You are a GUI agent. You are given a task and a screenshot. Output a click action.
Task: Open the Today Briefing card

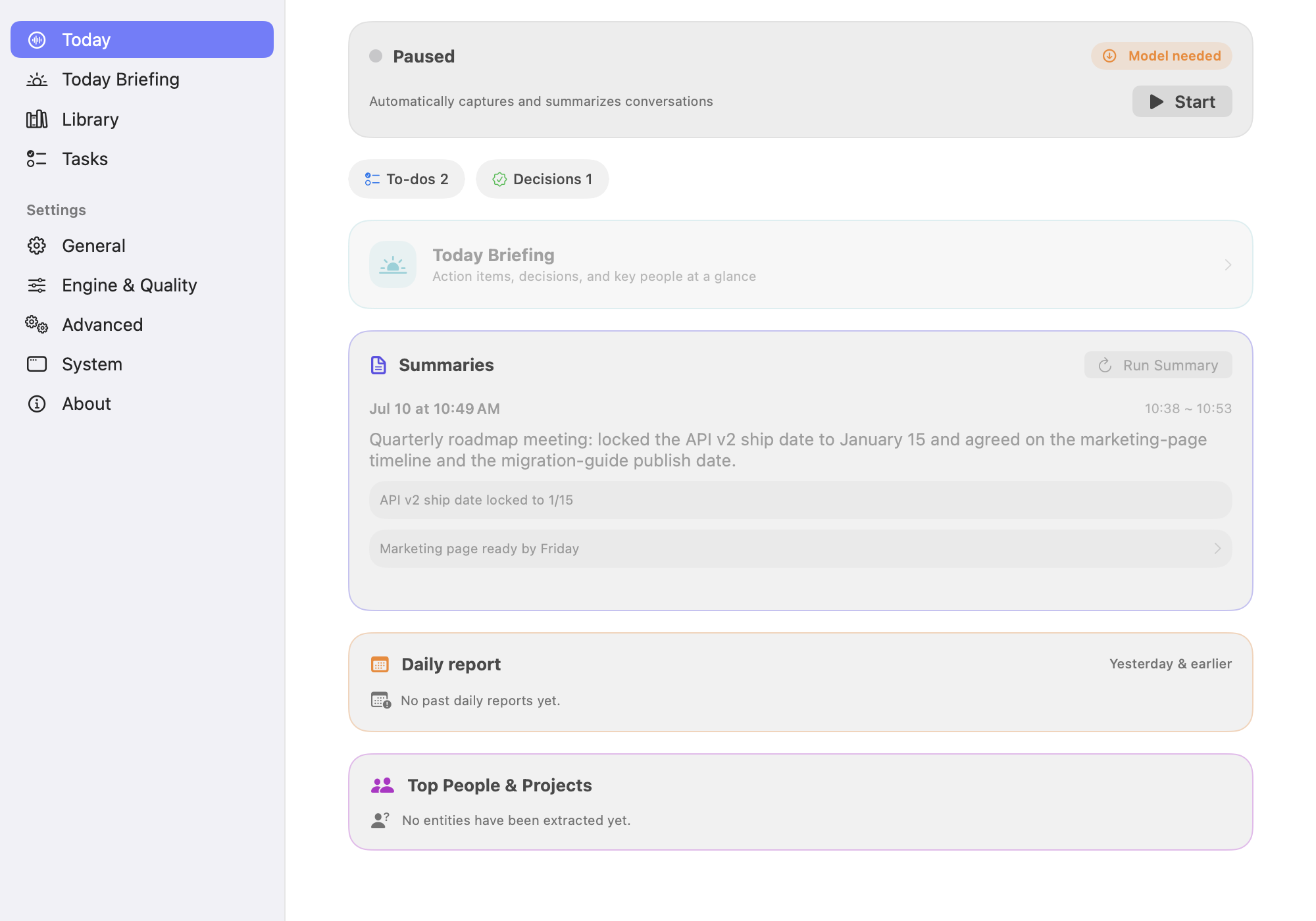pos(800,264)
